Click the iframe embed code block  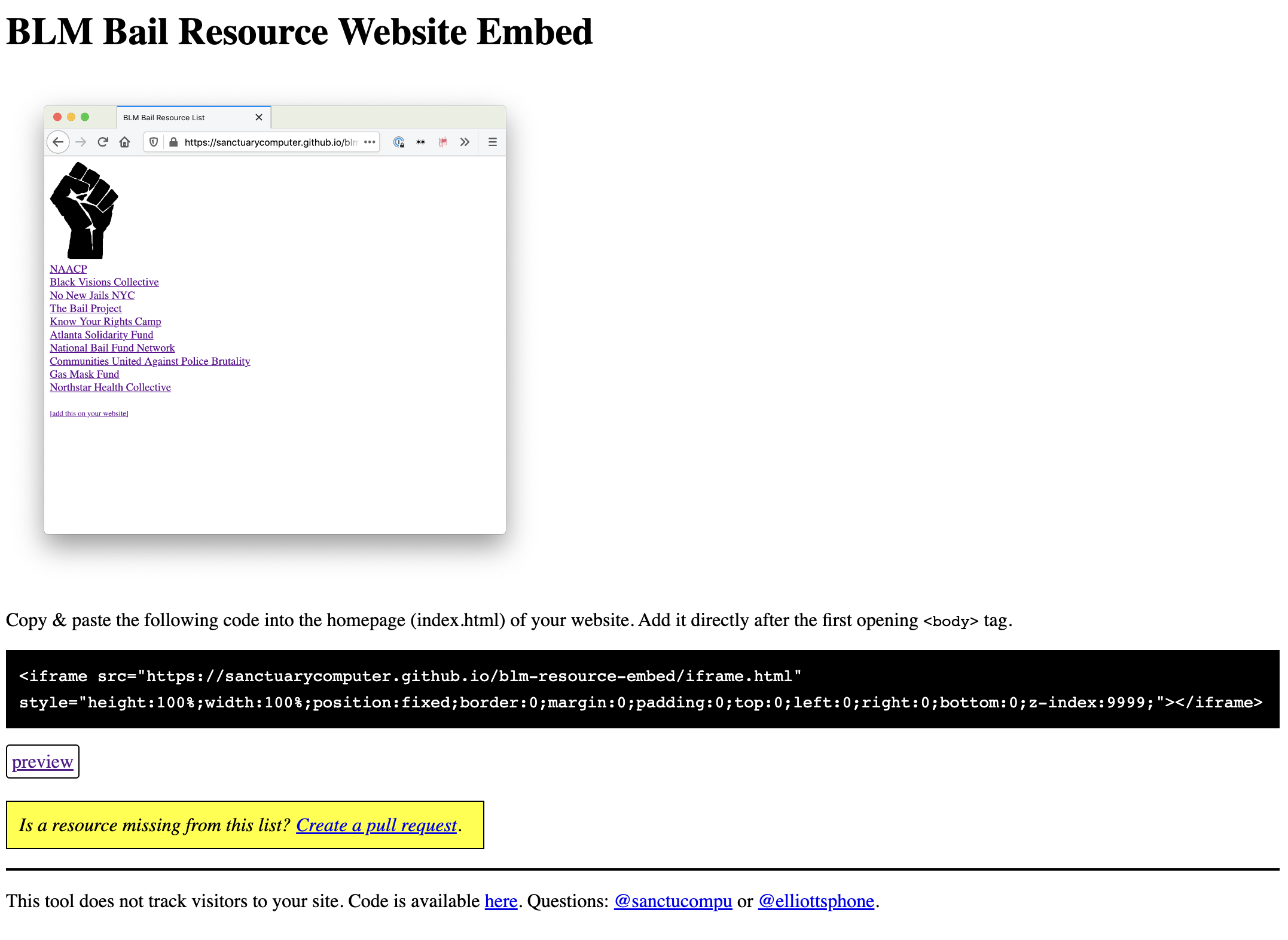pyautogui.click(x=642, y=689)
